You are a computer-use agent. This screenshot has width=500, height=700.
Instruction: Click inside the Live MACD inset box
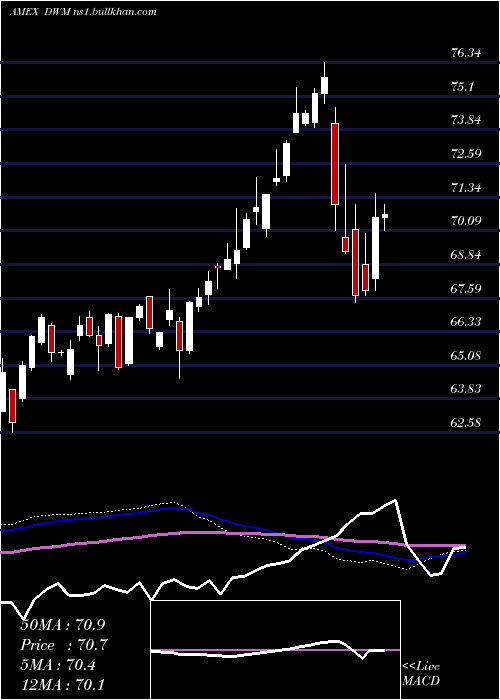pos(275,650)
